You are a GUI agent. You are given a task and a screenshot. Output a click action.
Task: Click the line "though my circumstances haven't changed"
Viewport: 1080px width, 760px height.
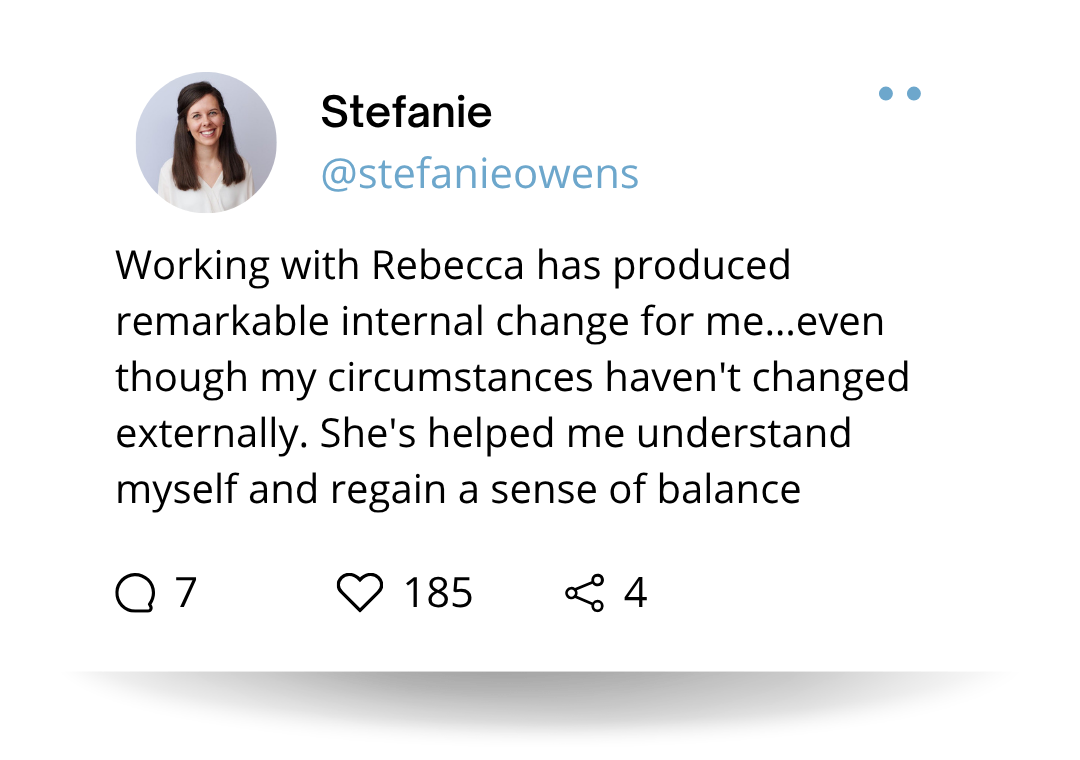click(x=512, y=378)
